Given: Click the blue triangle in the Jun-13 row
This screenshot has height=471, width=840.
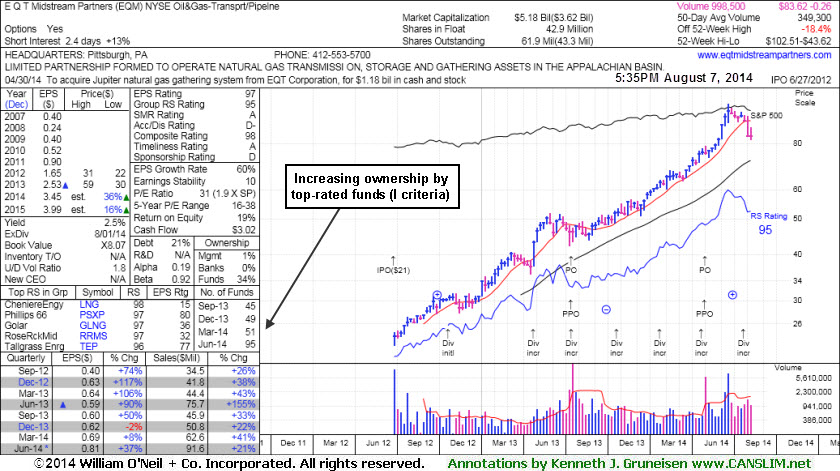Looking at the screenshot, I should [x=63, y=405].
